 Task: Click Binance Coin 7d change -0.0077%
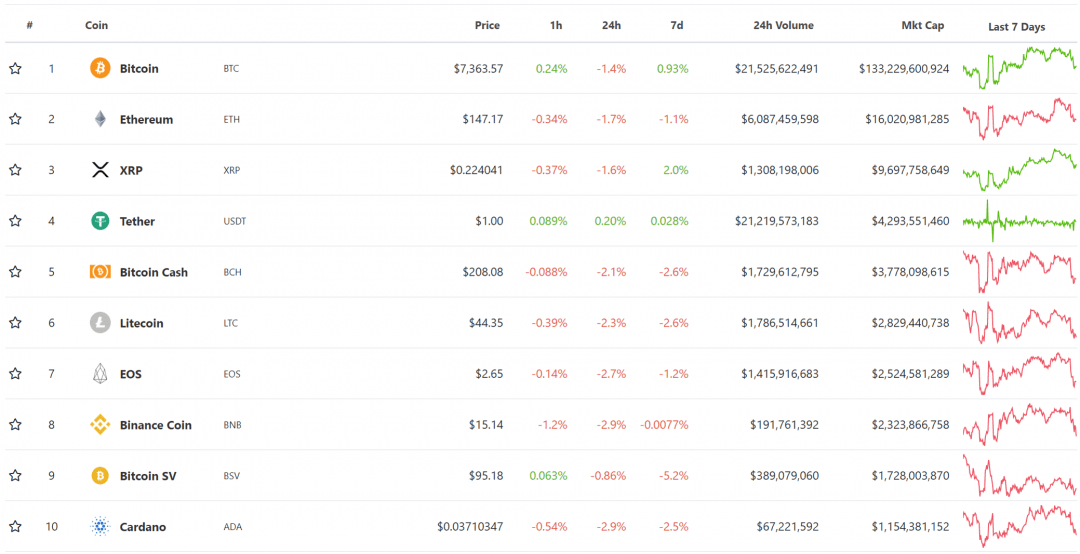[664, 424]
